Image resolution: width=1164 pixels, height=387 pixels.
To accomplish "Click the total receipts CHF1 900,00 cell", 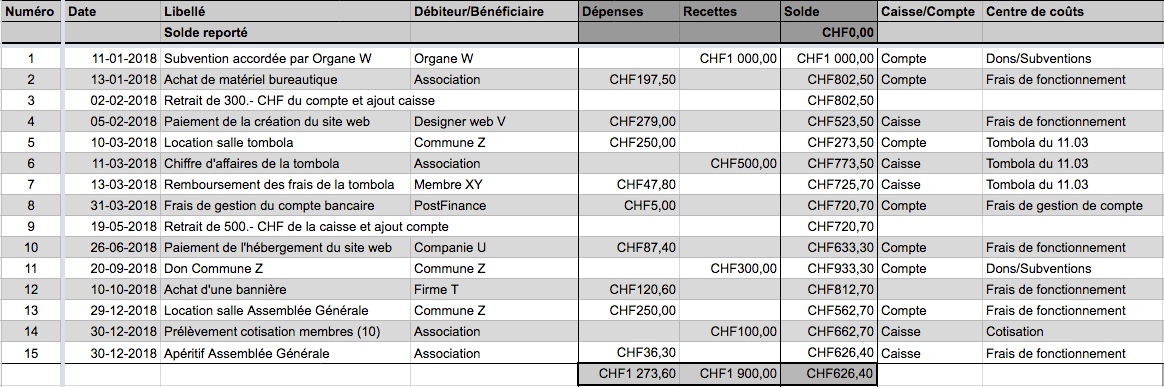I will pyautogui.click(x=729, y=374).
